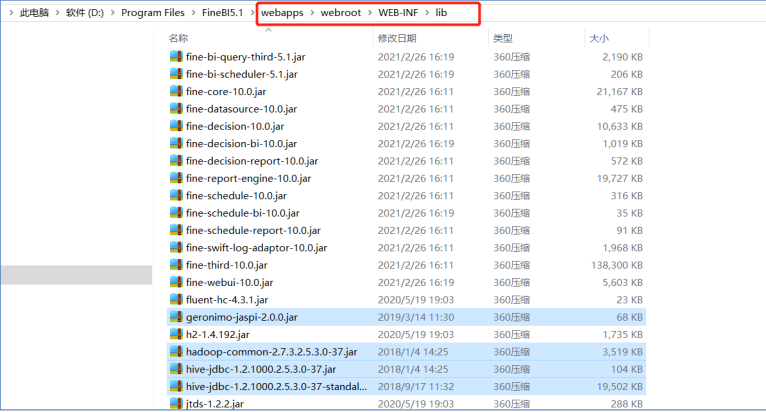Select the file name fine-third-10.0.jar
Viewport: 766px width, 412px height.
click(227, 265)
